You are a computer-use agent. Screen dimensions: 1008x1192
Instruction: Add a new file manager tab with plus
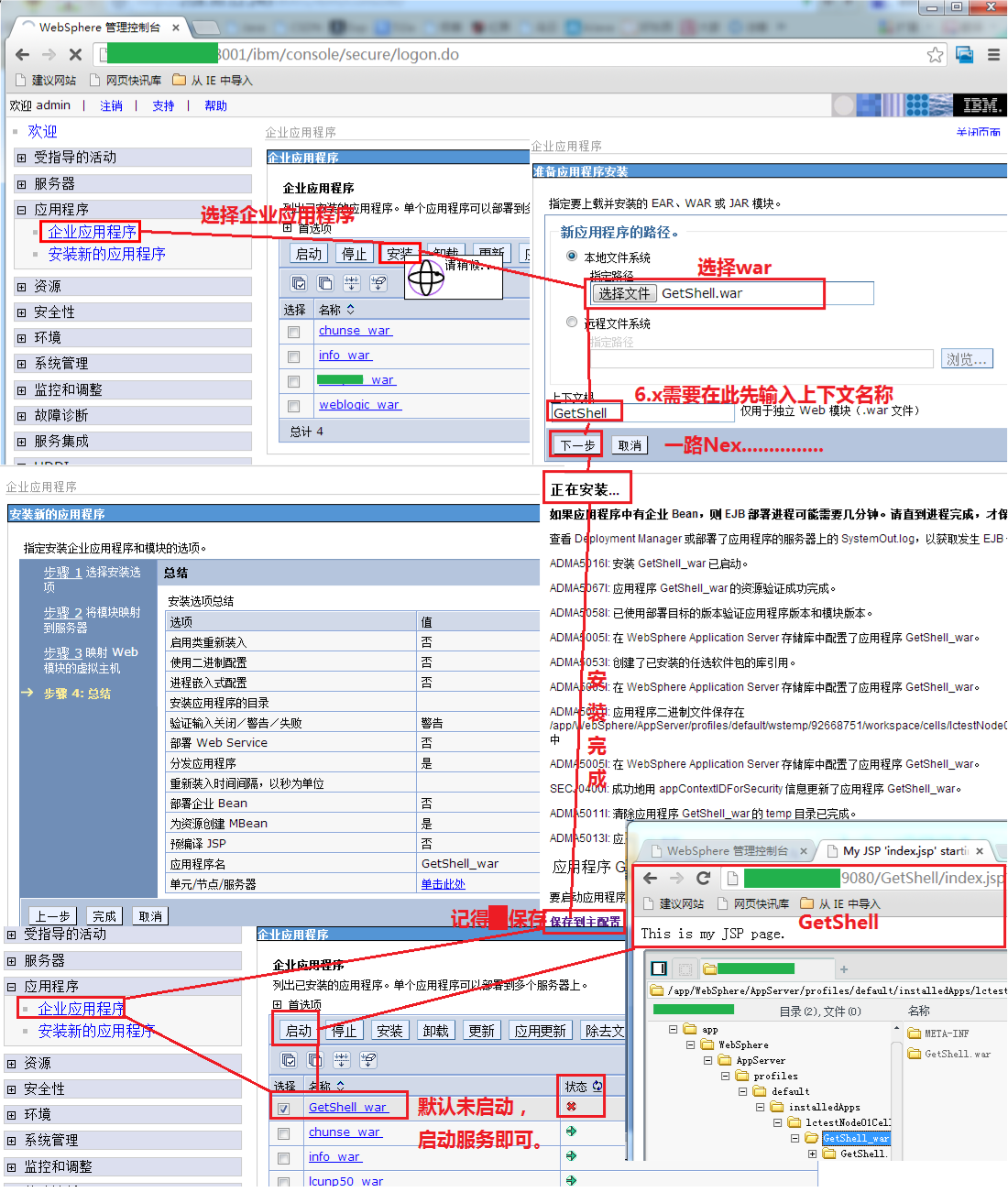pyautogui.click(x=844, y=968)
